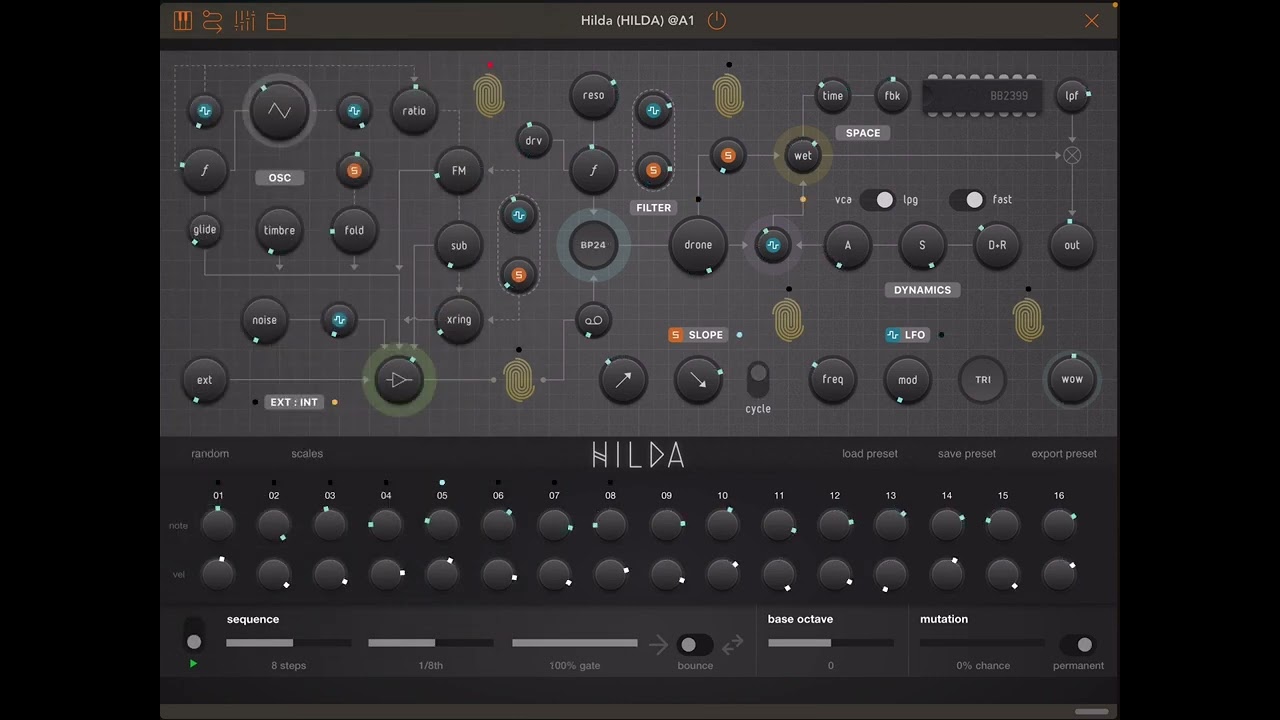The height and width of the screenshot is (720, 1280).
Task: Open the signal routing icon in top bar
Action: point(212,21)
